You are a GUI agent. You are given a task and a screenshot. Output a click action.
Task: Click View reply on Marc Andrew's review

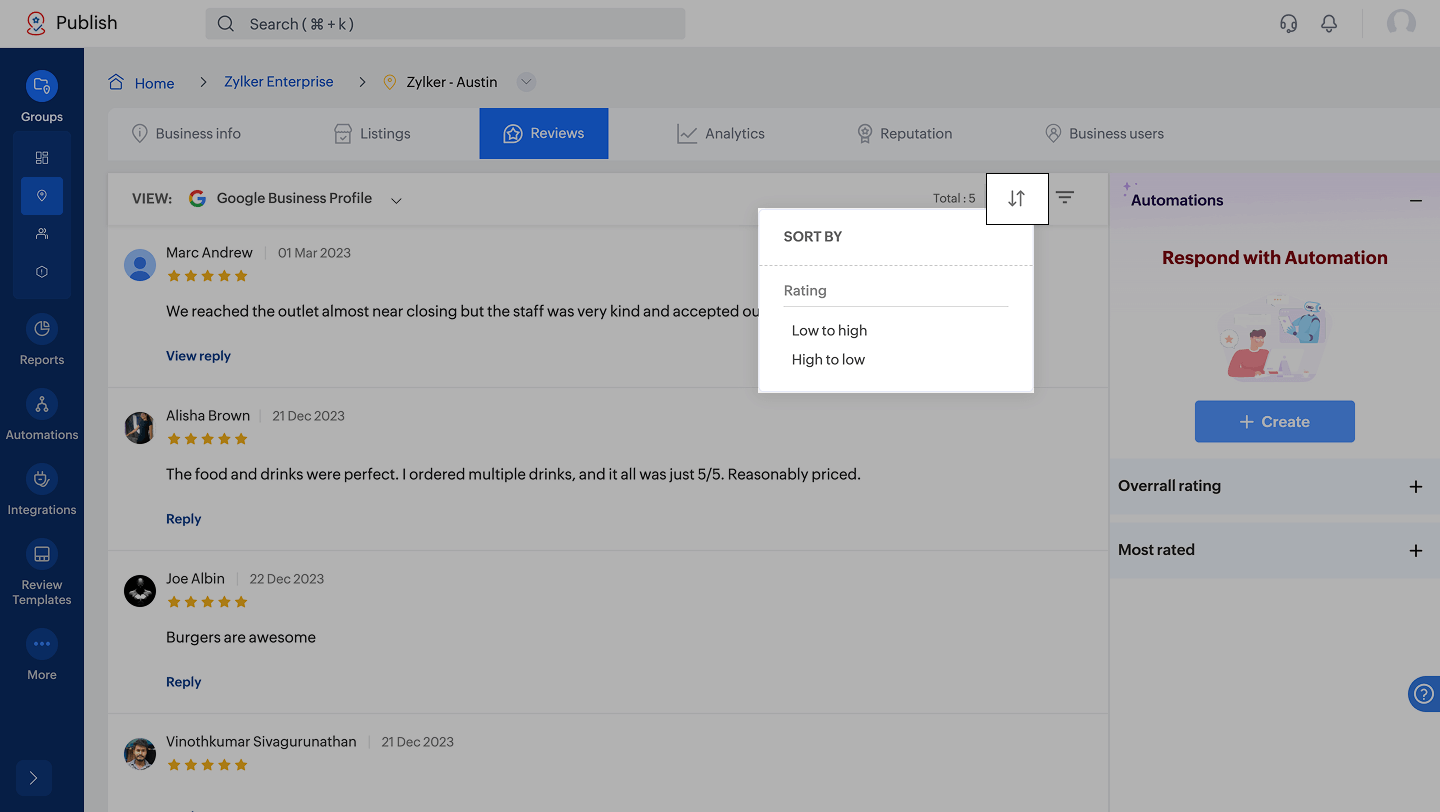(x=198, y=356)
